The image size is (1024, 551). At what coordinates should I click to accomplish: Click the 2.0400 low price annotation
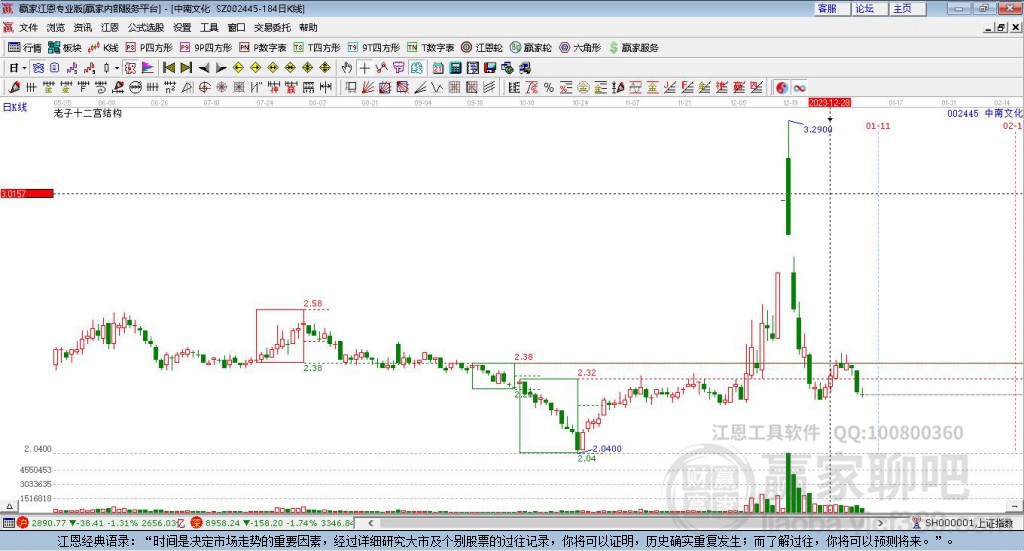tap(607, 449)
